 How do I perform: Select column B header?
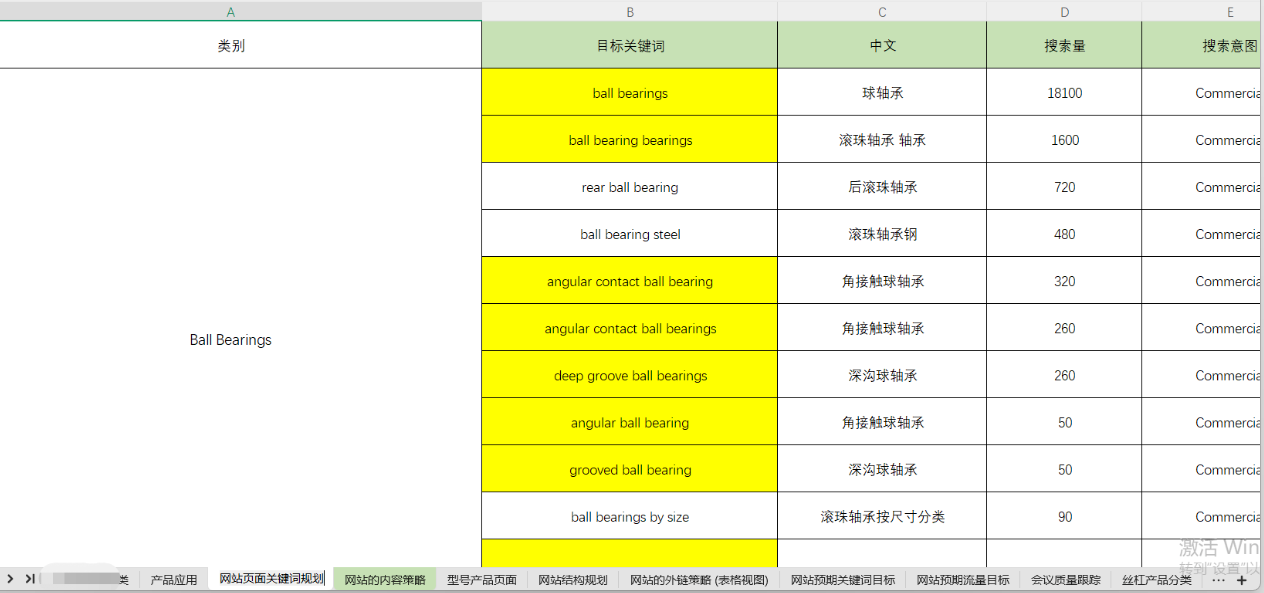629,12
